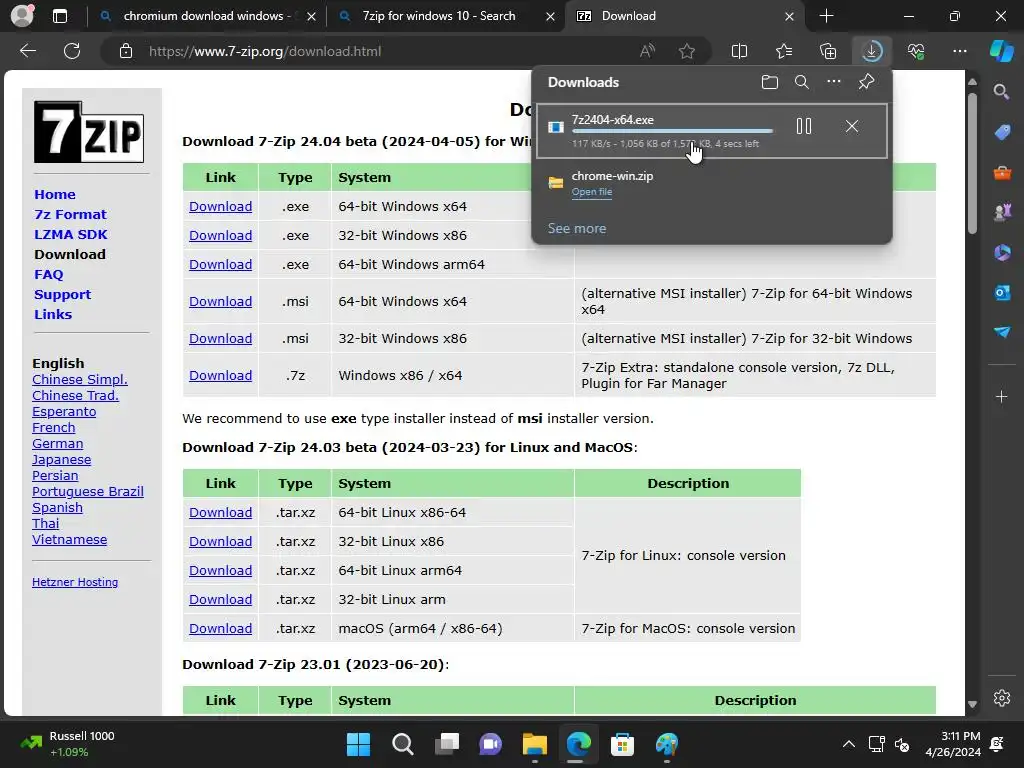Open sidebar Outlook icon

tap(1002, 293)
